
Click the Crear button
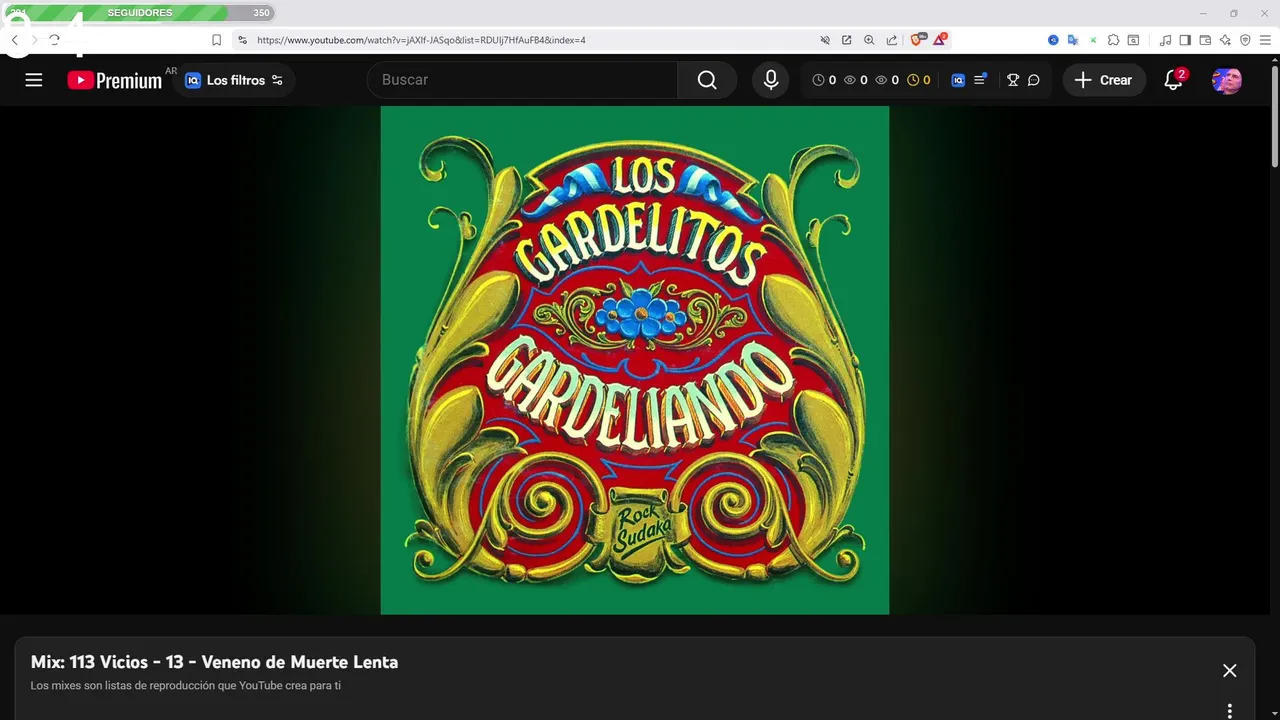pos(1104,80)
